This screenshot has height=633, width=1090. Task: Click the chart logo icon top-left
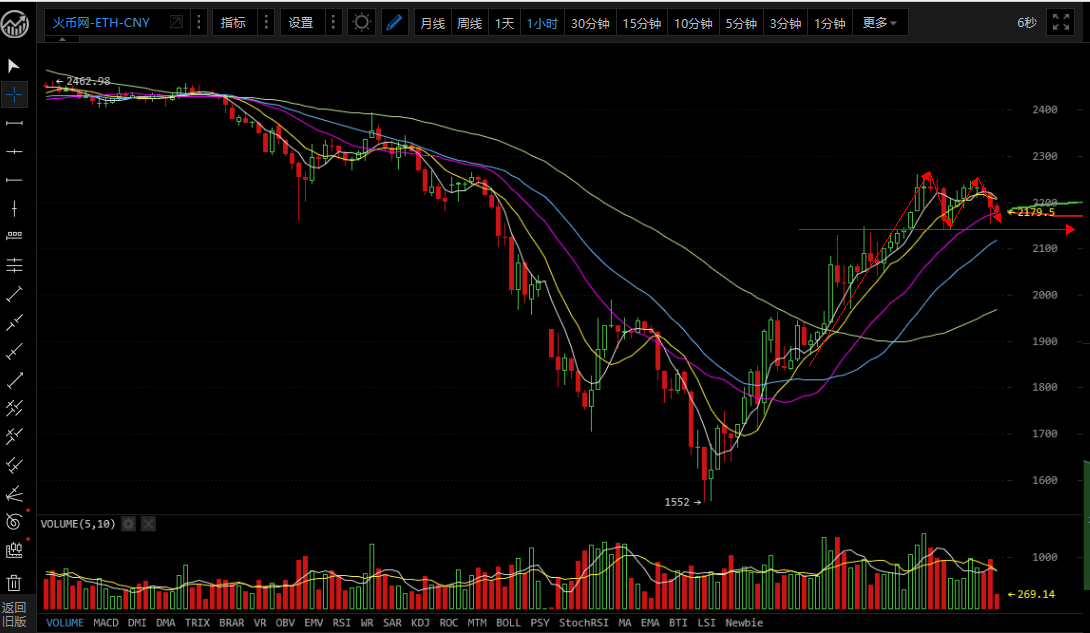(x=15, y=22)
